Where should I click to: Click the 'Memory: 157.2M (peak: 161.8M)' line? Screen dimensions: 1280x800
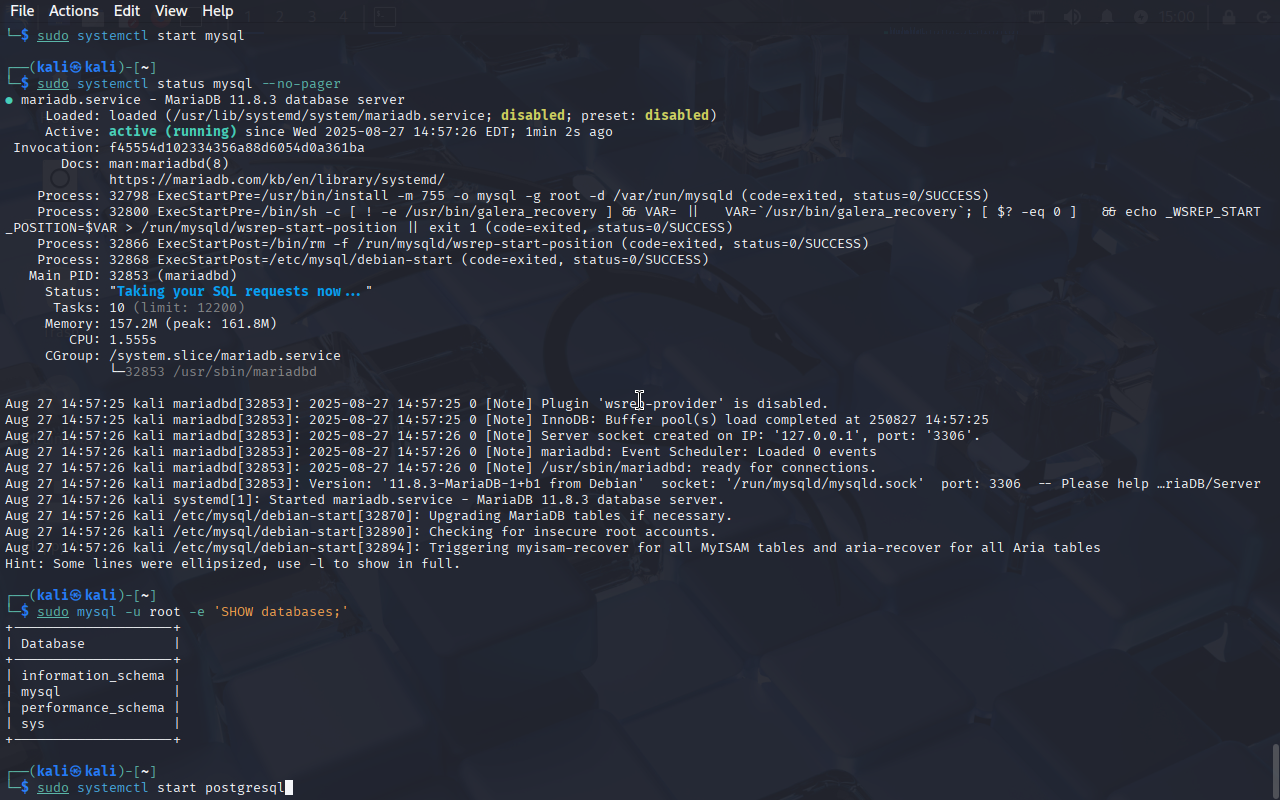click(x=161, y=324)
